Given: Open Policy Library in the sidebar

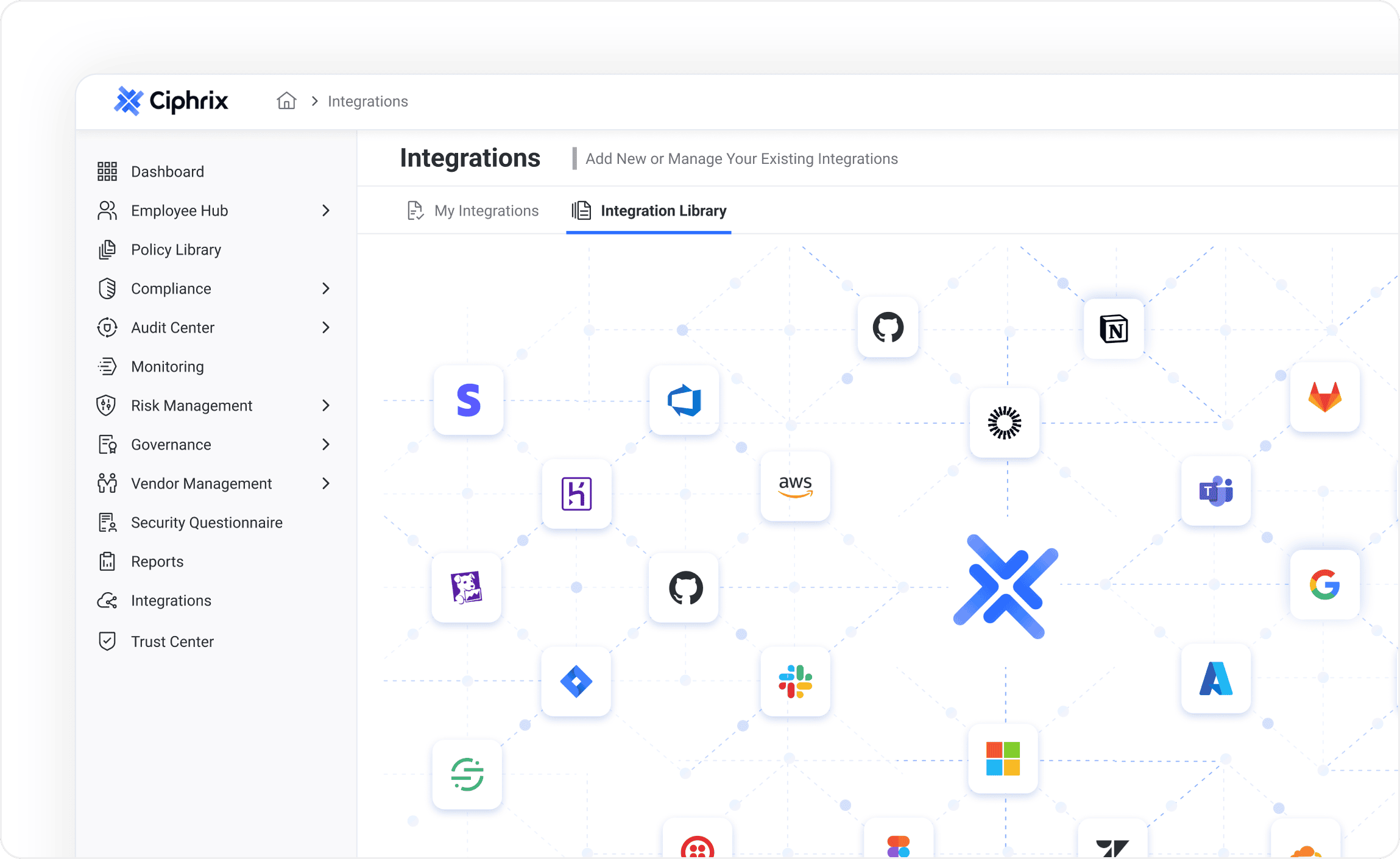Looking at the screenshot, I should (x=176, y=250).
